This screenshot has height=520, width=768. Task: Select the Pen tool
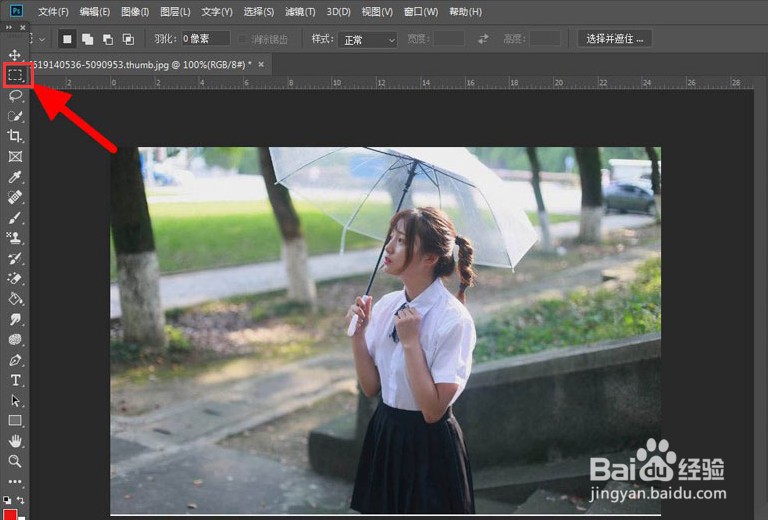[15, 360]
